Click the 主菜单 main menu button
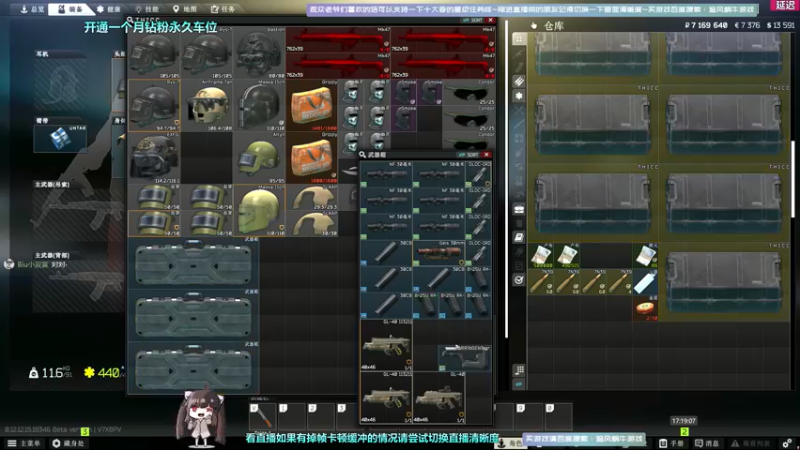Image resolution: width=800 pixels, height=450 pixels. [x=24, y=443]
